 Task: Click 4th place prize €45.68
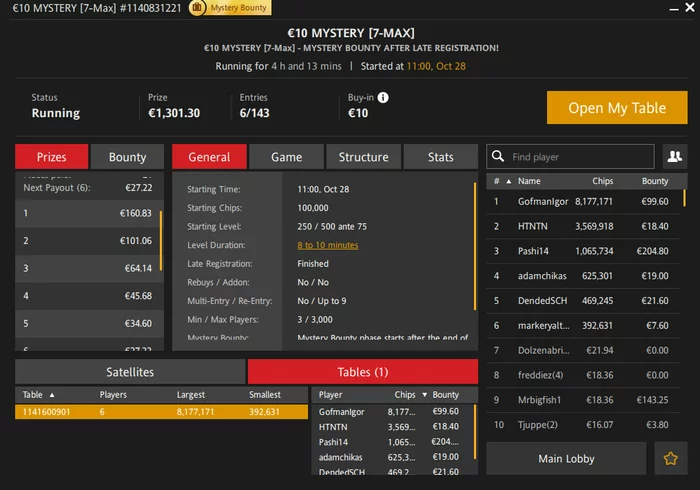coord(89,296)
